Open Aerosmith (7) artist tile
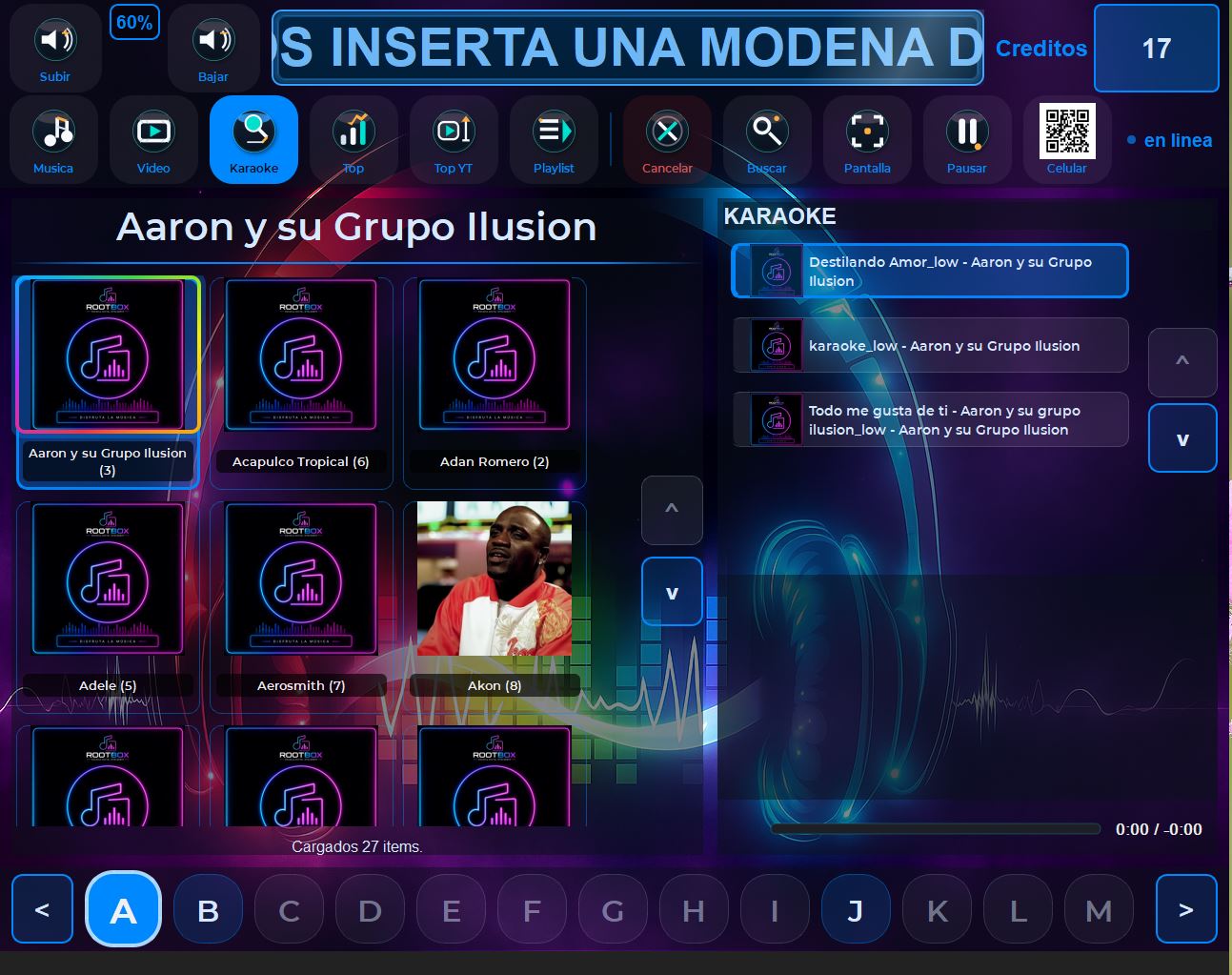Viewport: 1232px width, 975px height. pyautogui.click(x=301, y=606)
